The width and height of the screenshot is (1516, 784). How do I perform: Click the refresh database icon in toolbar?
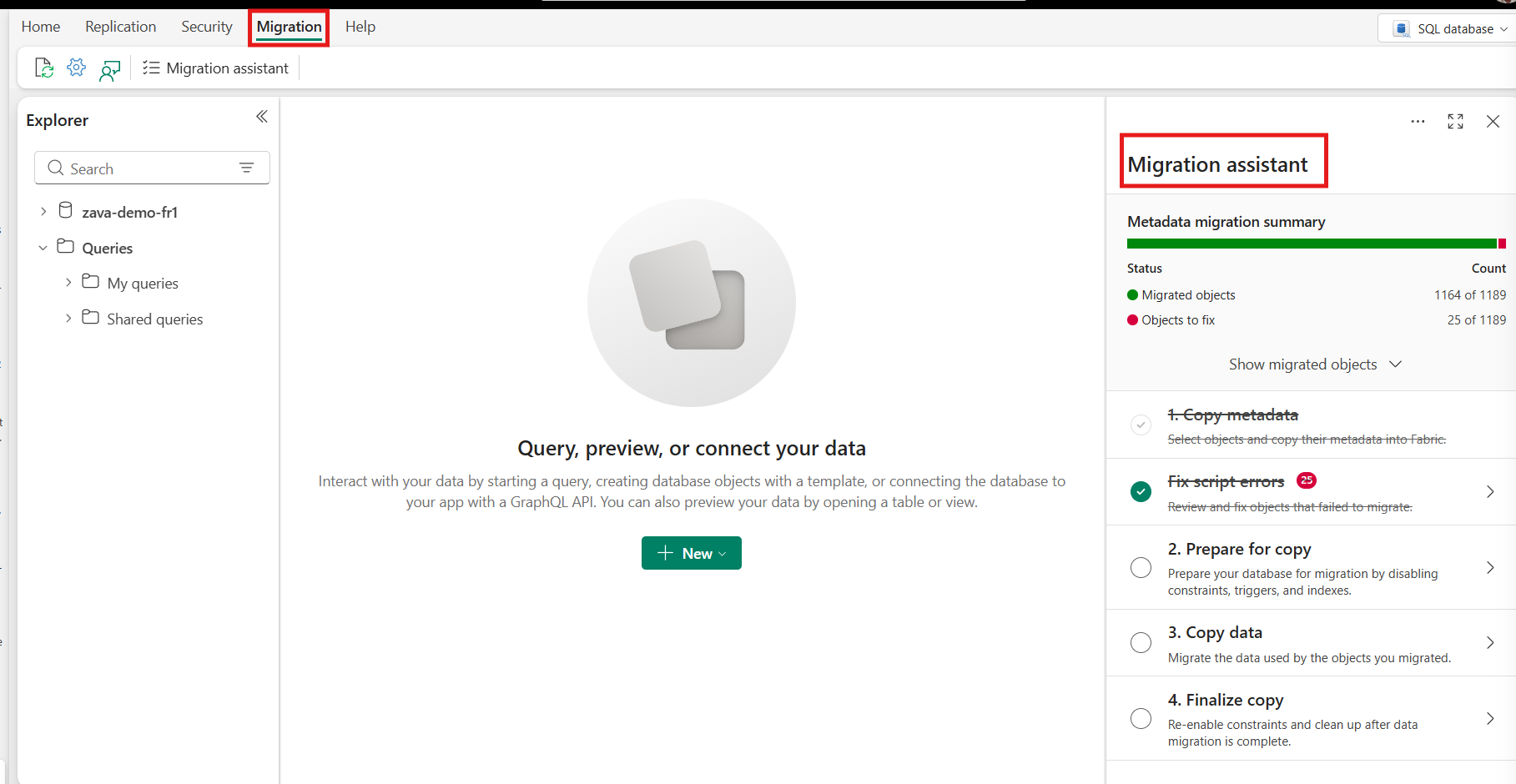(43, 68)
